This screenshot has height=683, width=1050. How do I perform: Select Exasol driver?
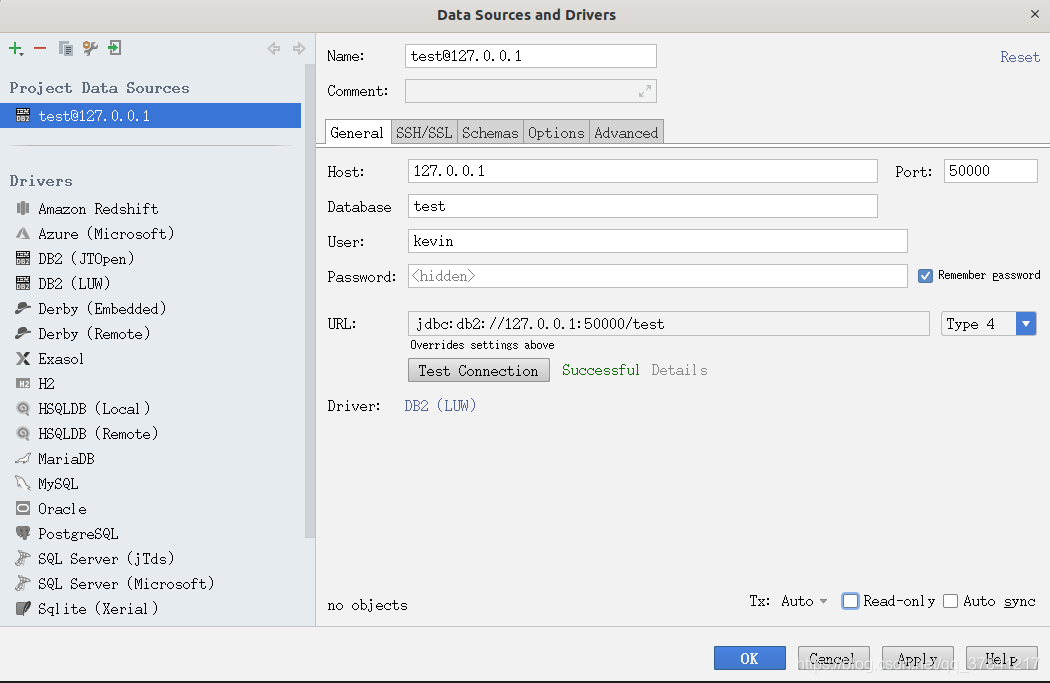coord(50,359)
